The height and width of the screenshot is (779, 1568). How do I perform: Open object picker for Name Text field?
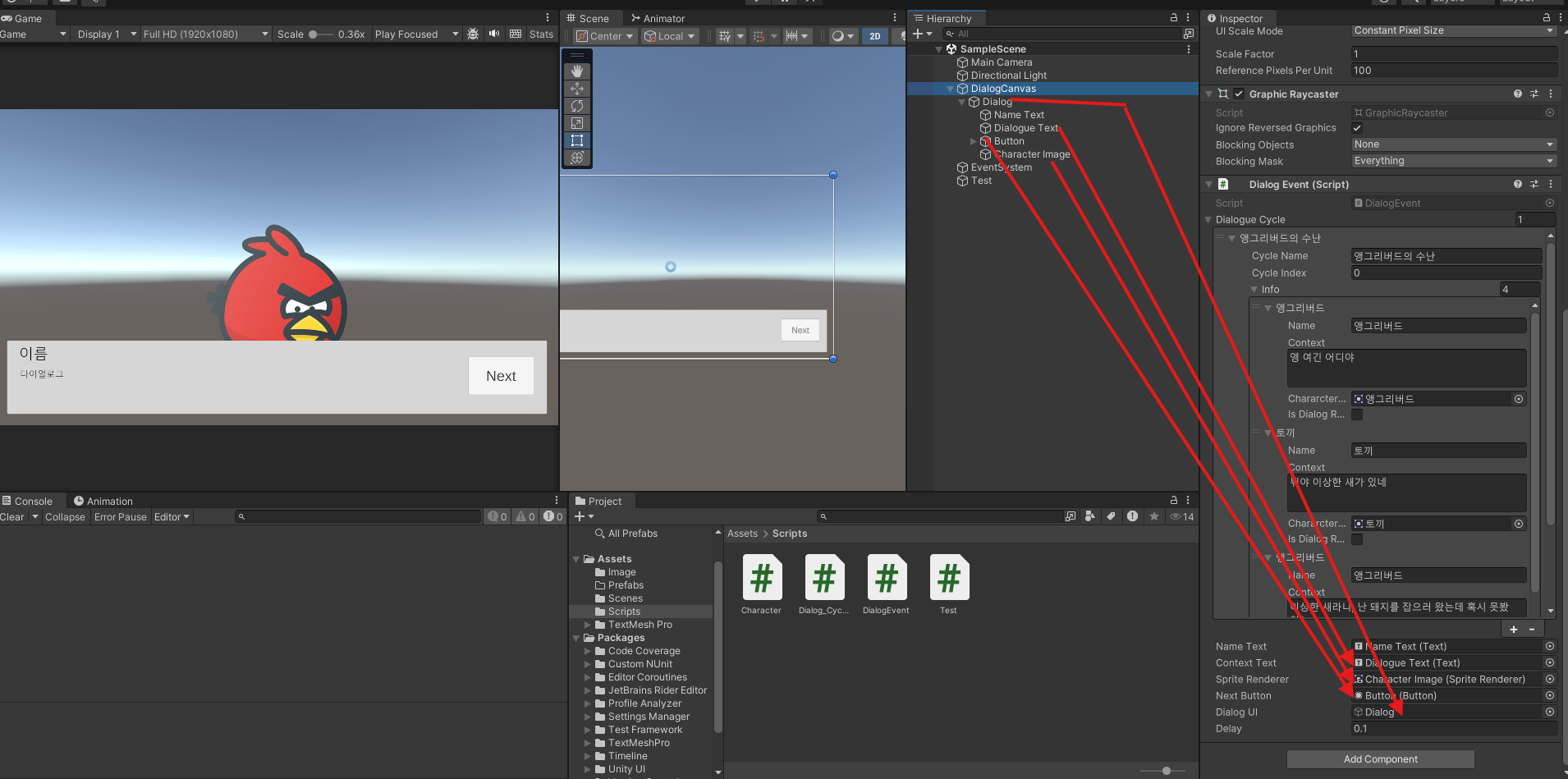1550,647
